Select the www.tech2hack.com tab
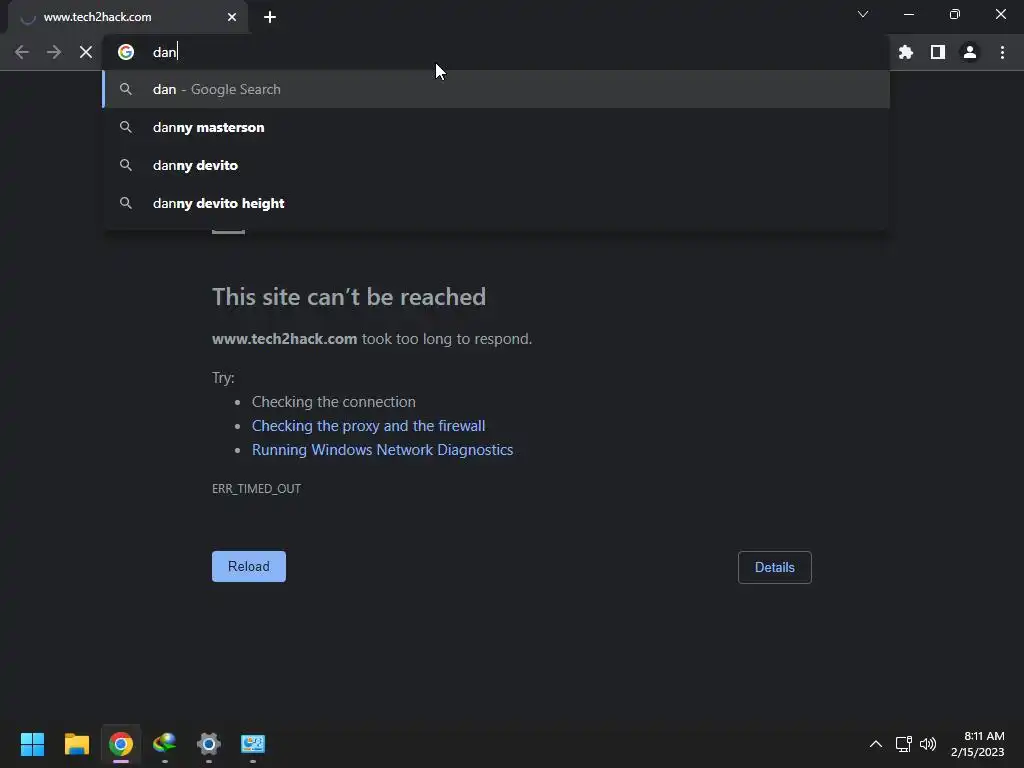 point(127,17)
